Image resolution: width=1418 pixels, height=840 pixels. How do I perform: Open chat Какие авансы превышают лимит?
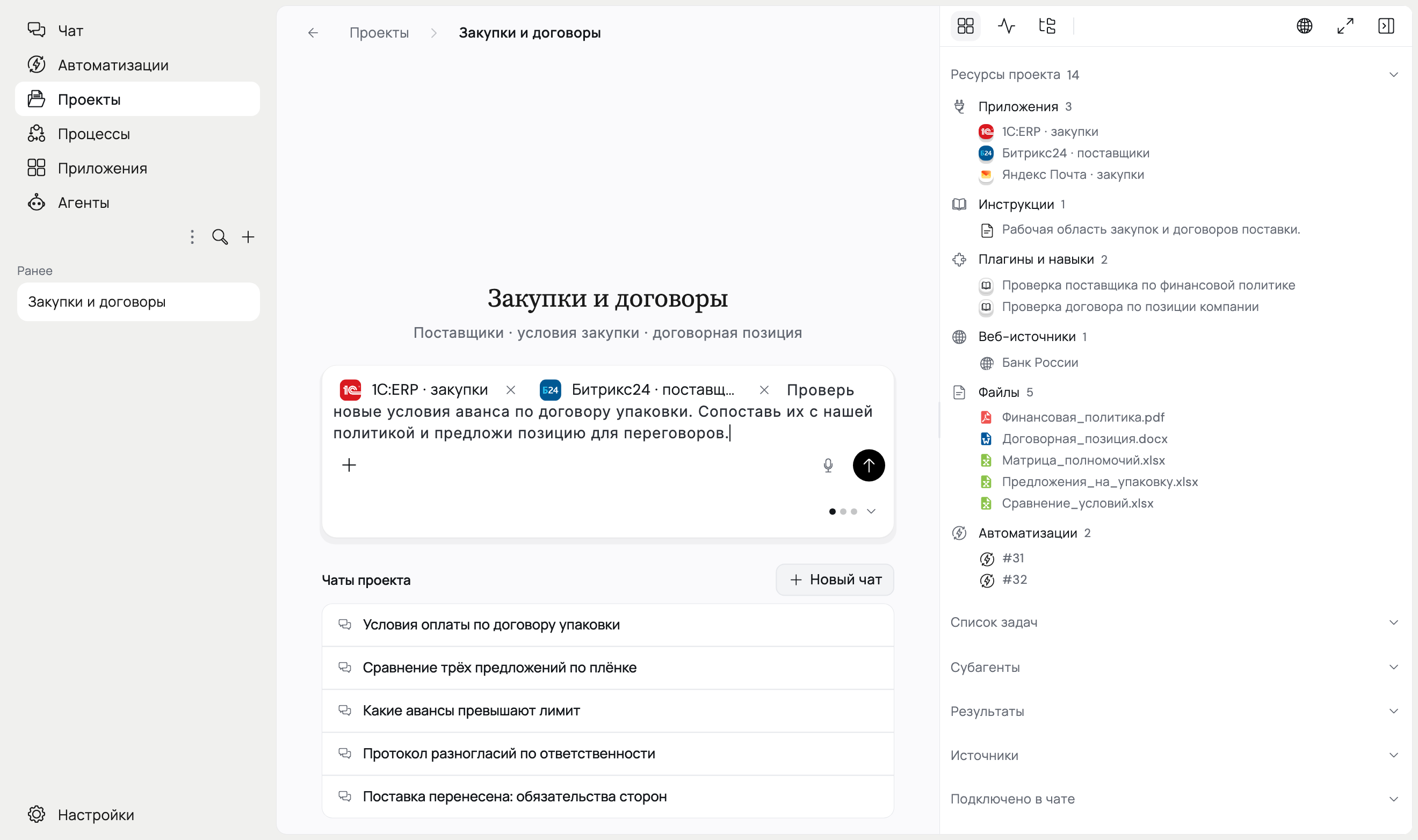point(607,711)
